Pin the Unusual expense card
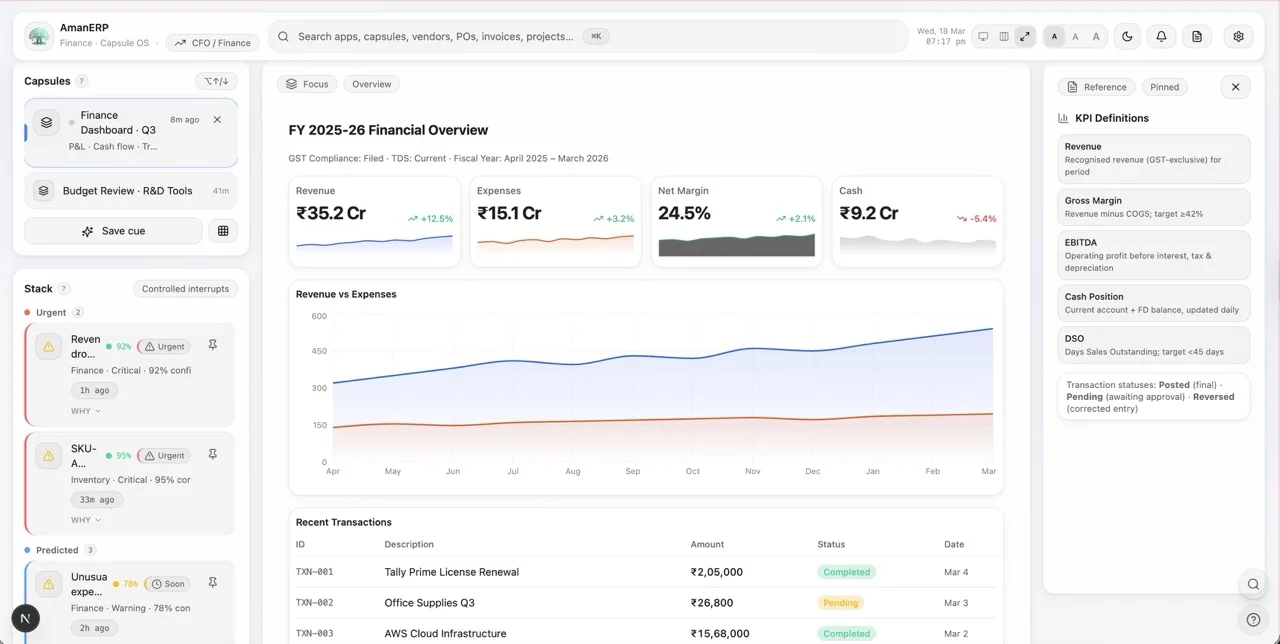Image resolution: width=1280 pixels, height=644 pixels. pyautogui.click(x=212, y=583)
